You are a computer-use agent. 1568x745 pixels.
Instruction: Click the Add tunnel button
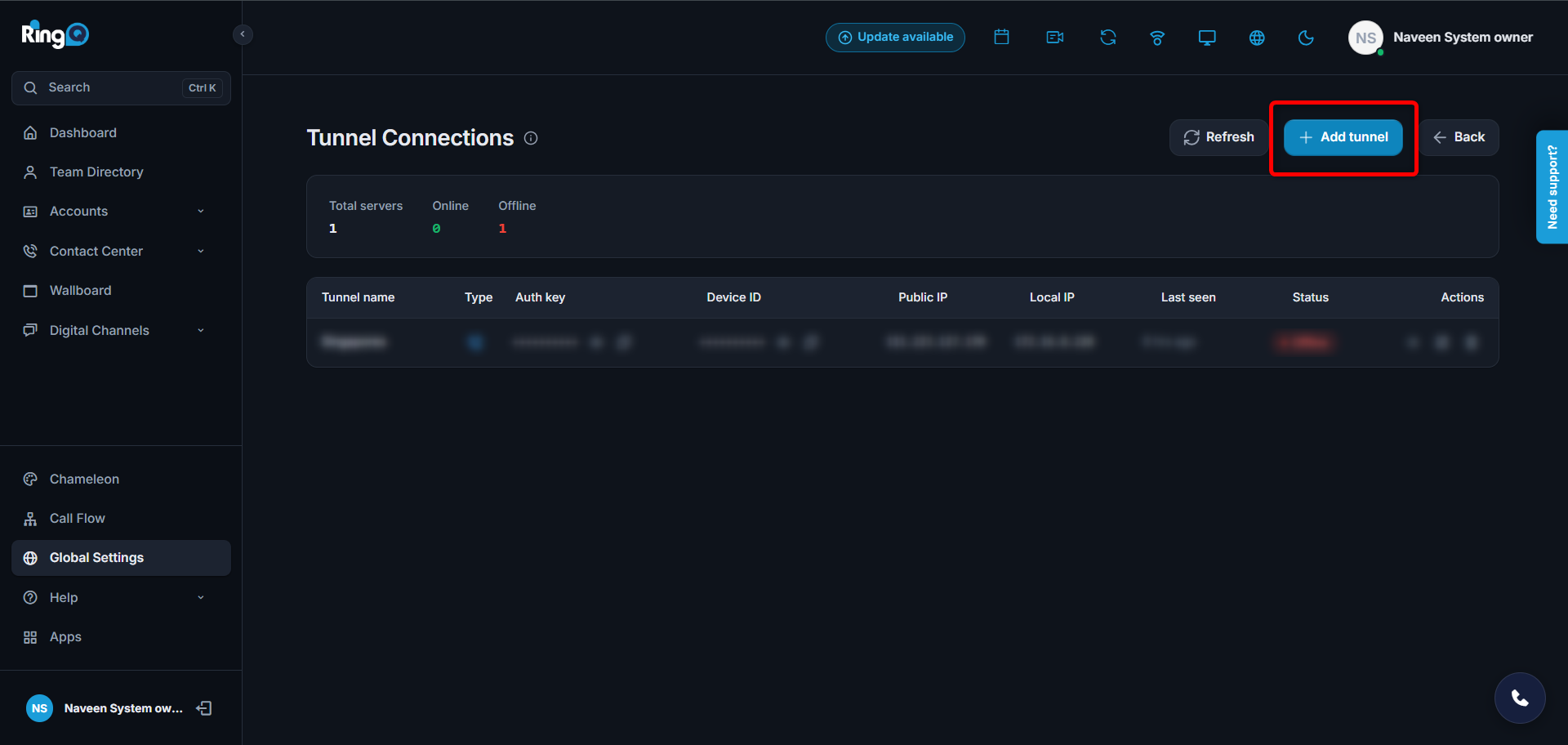[x=1343, y=137]
